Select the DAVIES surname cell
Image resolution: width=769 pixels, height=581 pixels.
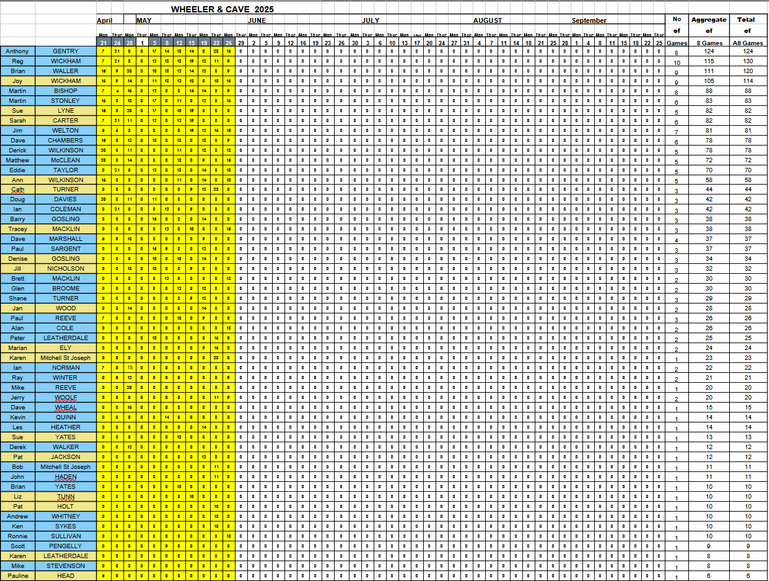[x=66, y=200]
